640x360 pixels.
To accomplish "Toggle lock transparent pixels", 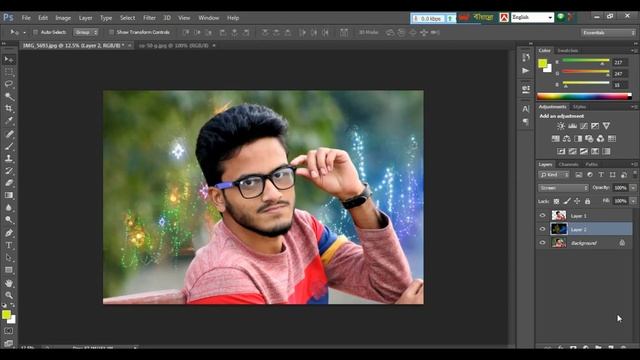I will tap(556, 201).
